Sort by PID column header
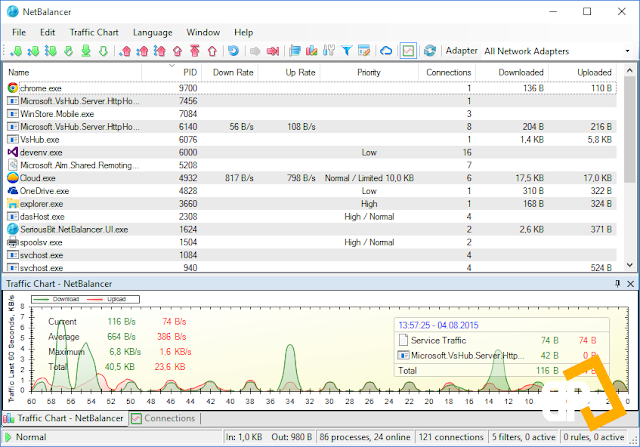The image size is (640, 447). (171, 73)
